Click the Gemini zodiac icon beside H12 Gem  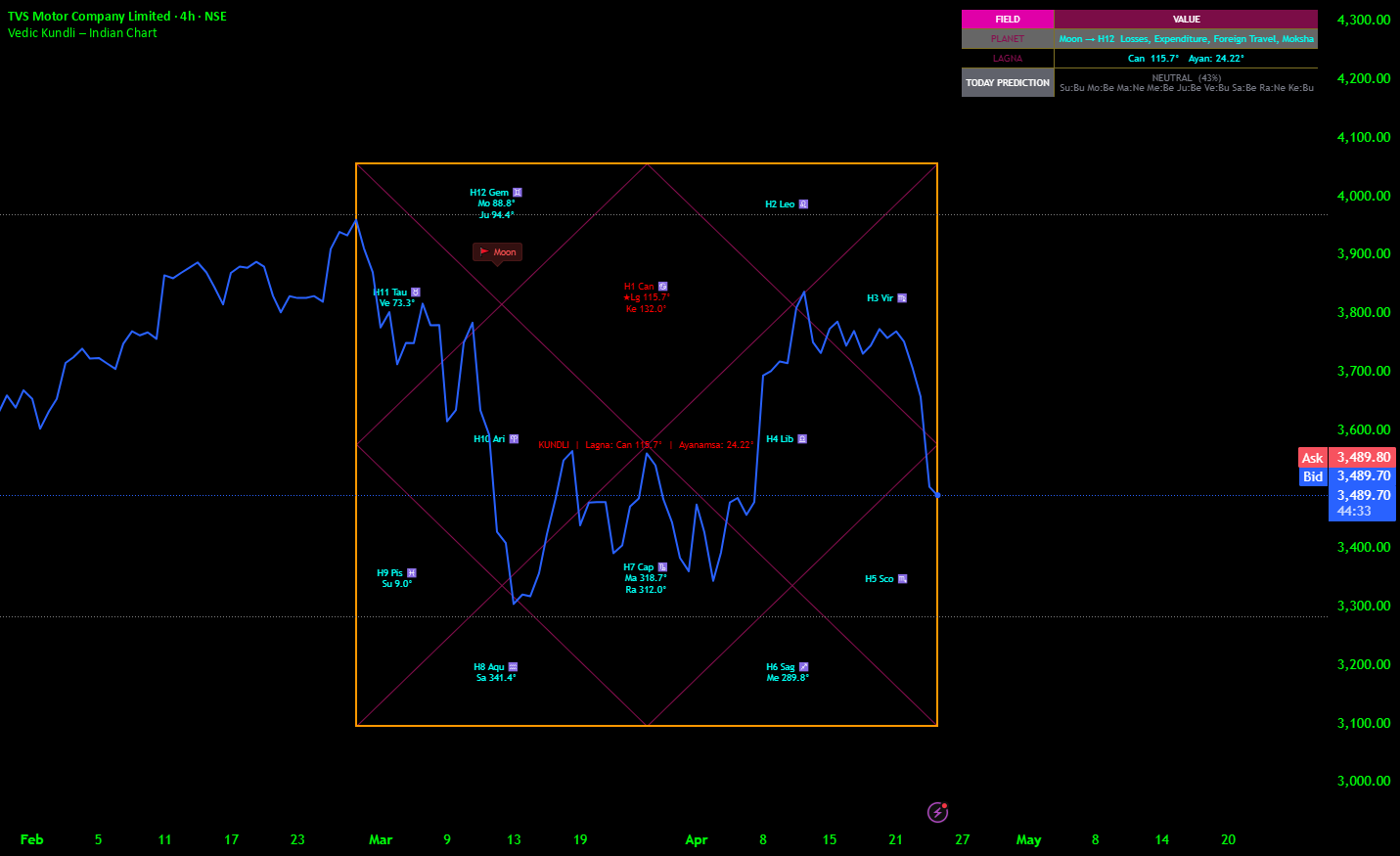coord(518,193)
